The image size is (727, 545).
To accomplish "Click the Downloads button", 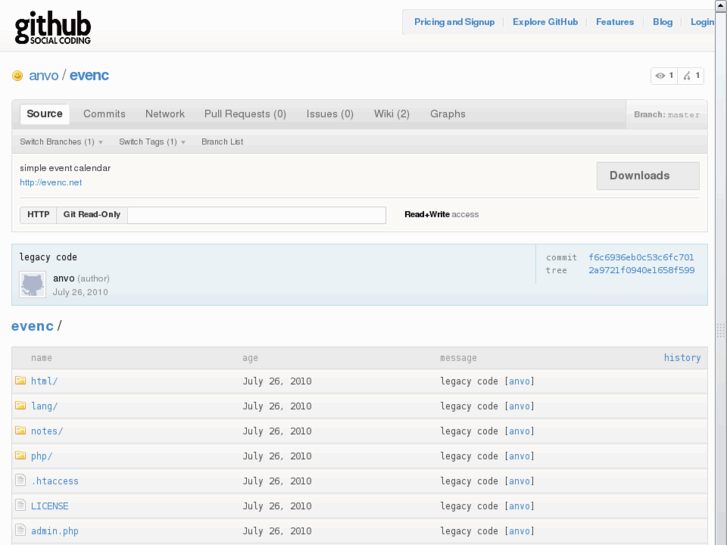I will pos(648,176).
